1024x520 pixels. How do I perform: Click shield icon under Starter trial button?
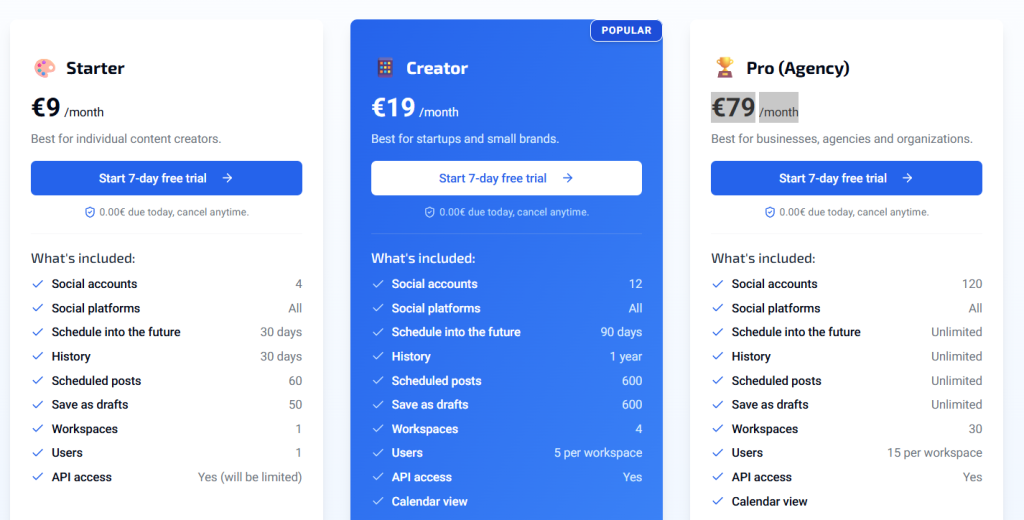90,212
